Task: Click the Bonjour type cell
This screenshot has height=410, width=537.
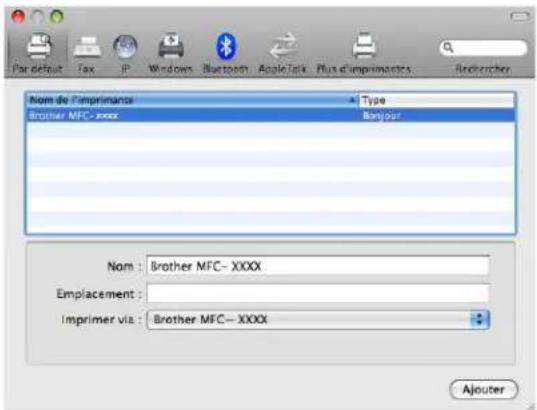Action: (x=382, y=116)
